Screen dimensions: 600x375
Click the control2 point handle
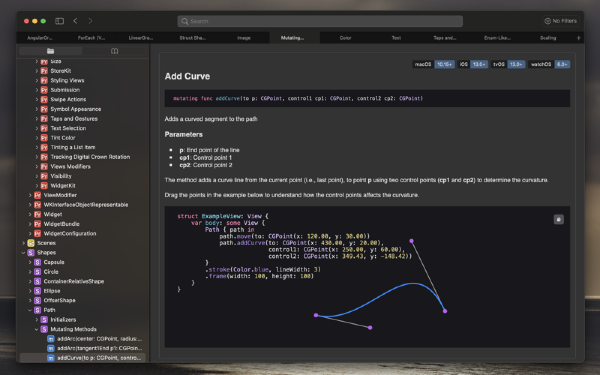(x=411, y=241)
